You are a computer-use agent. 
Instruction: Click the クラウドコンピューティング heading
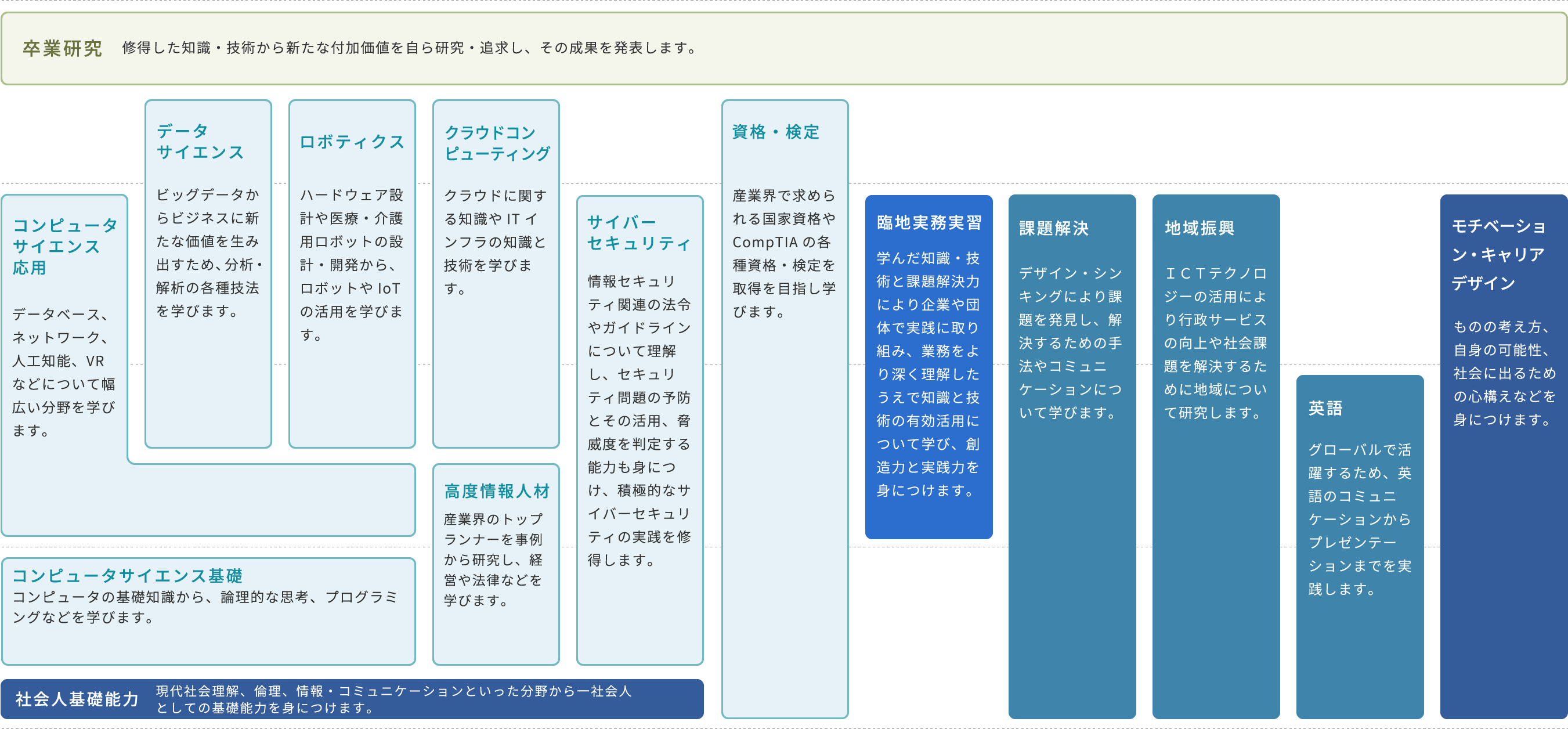tap(496, 143)
